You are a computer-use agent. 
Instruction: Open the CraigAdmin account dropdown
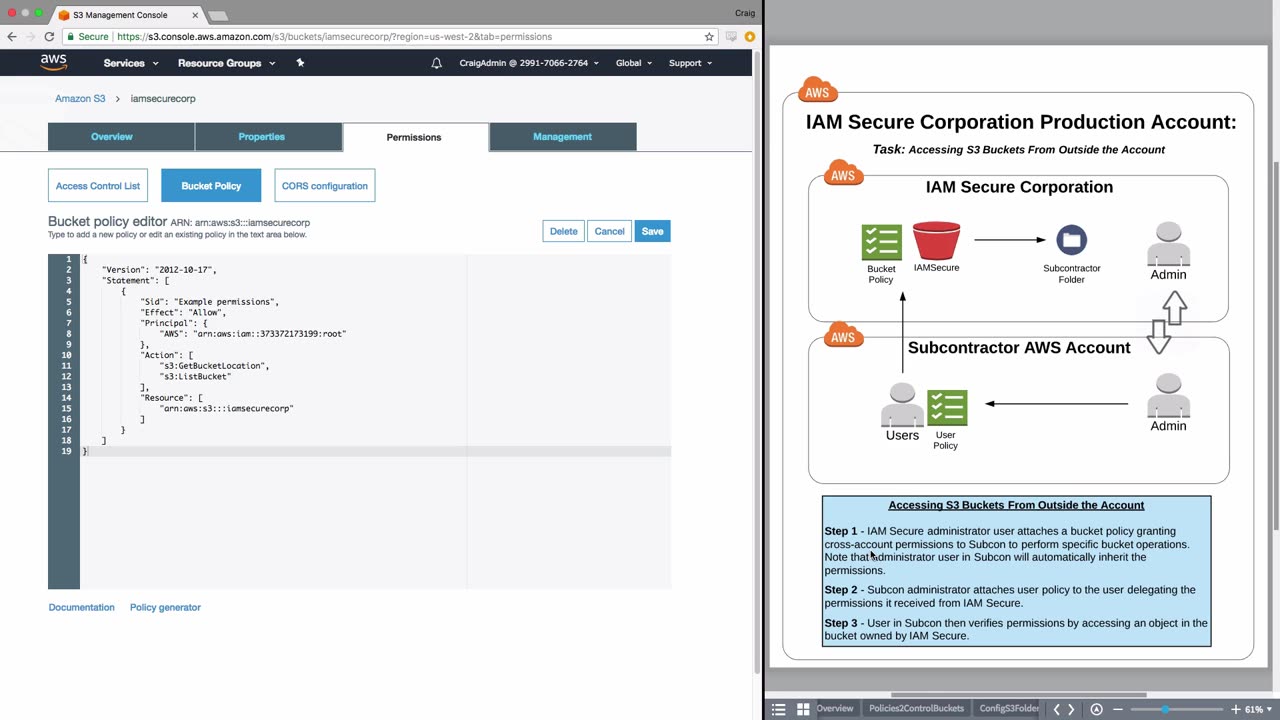pos(529,63)
